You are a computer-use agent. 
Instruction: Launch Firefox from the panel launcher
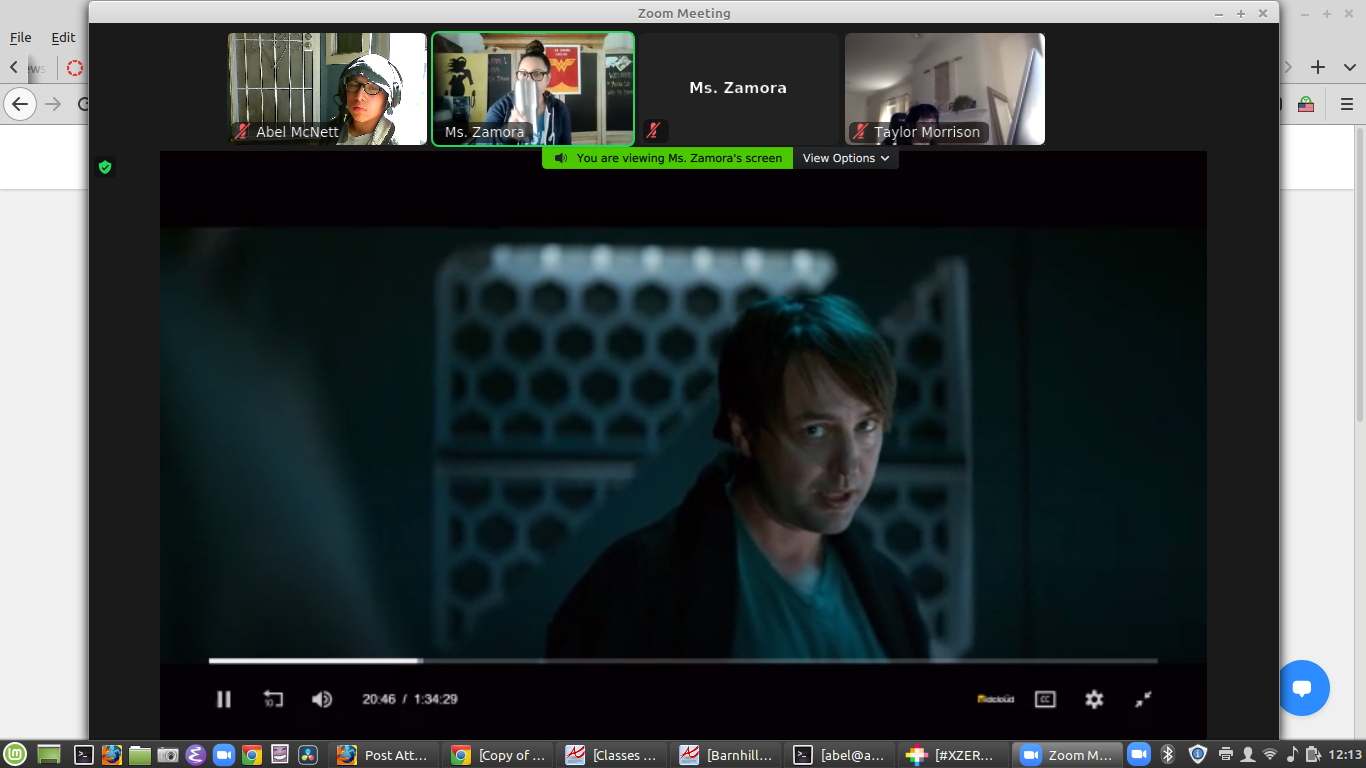click(112, 755)
